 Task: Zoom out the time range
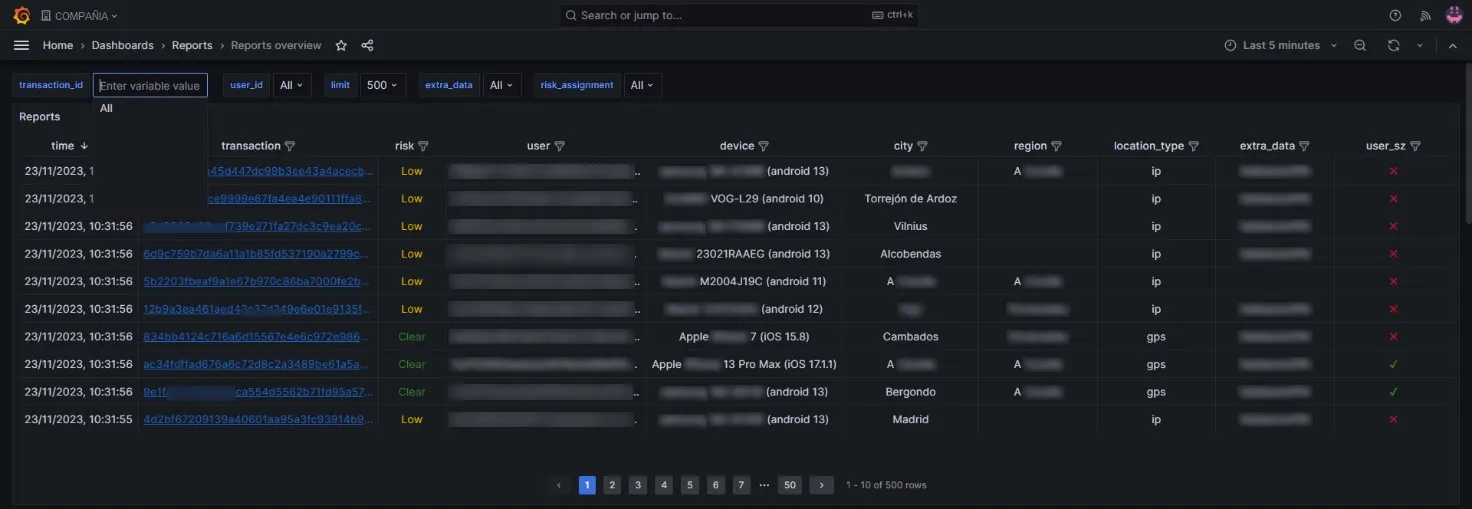click(1360, 45)
